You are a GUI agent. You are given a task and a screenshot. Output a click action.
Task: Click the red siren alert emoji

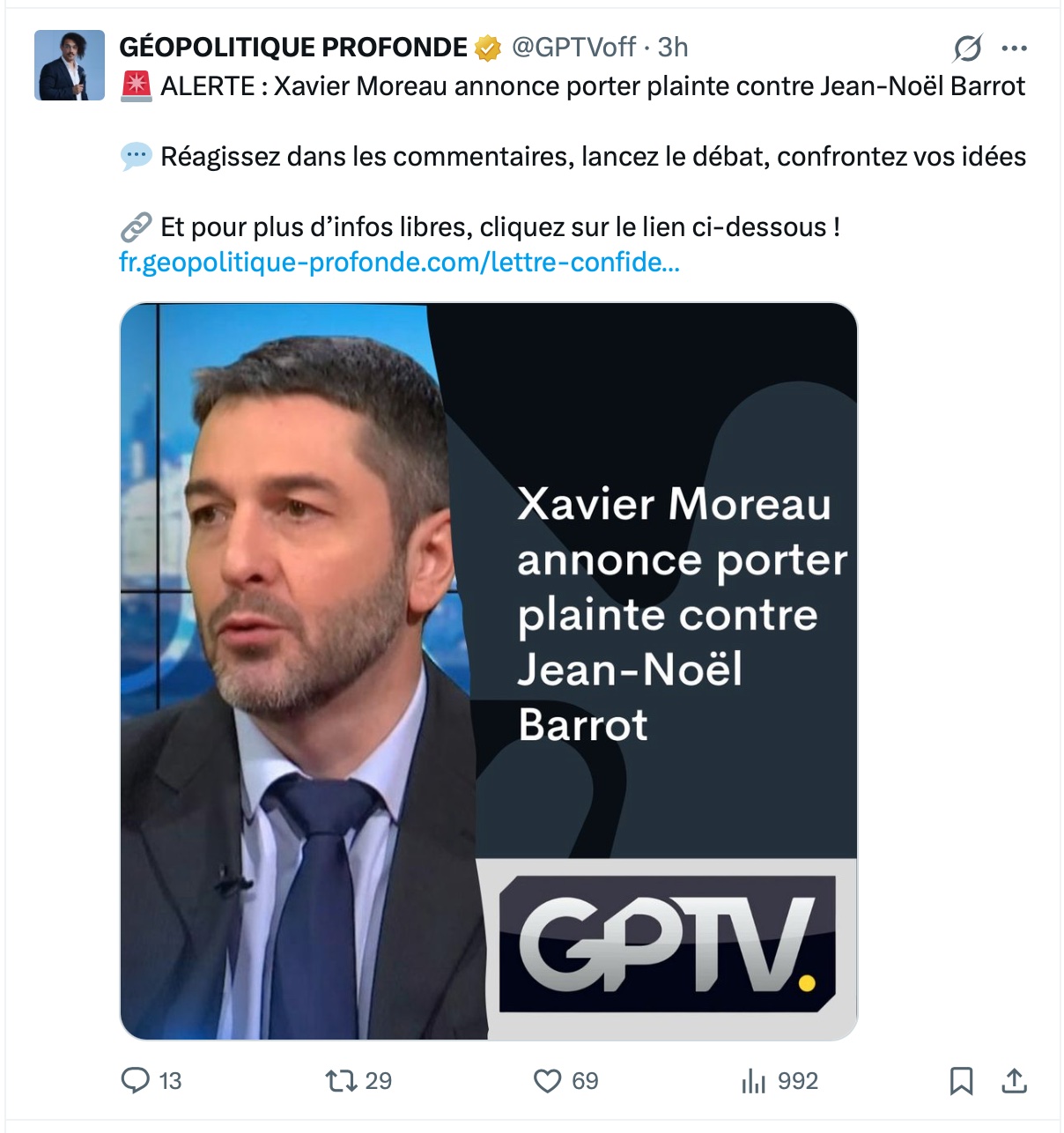137,86
